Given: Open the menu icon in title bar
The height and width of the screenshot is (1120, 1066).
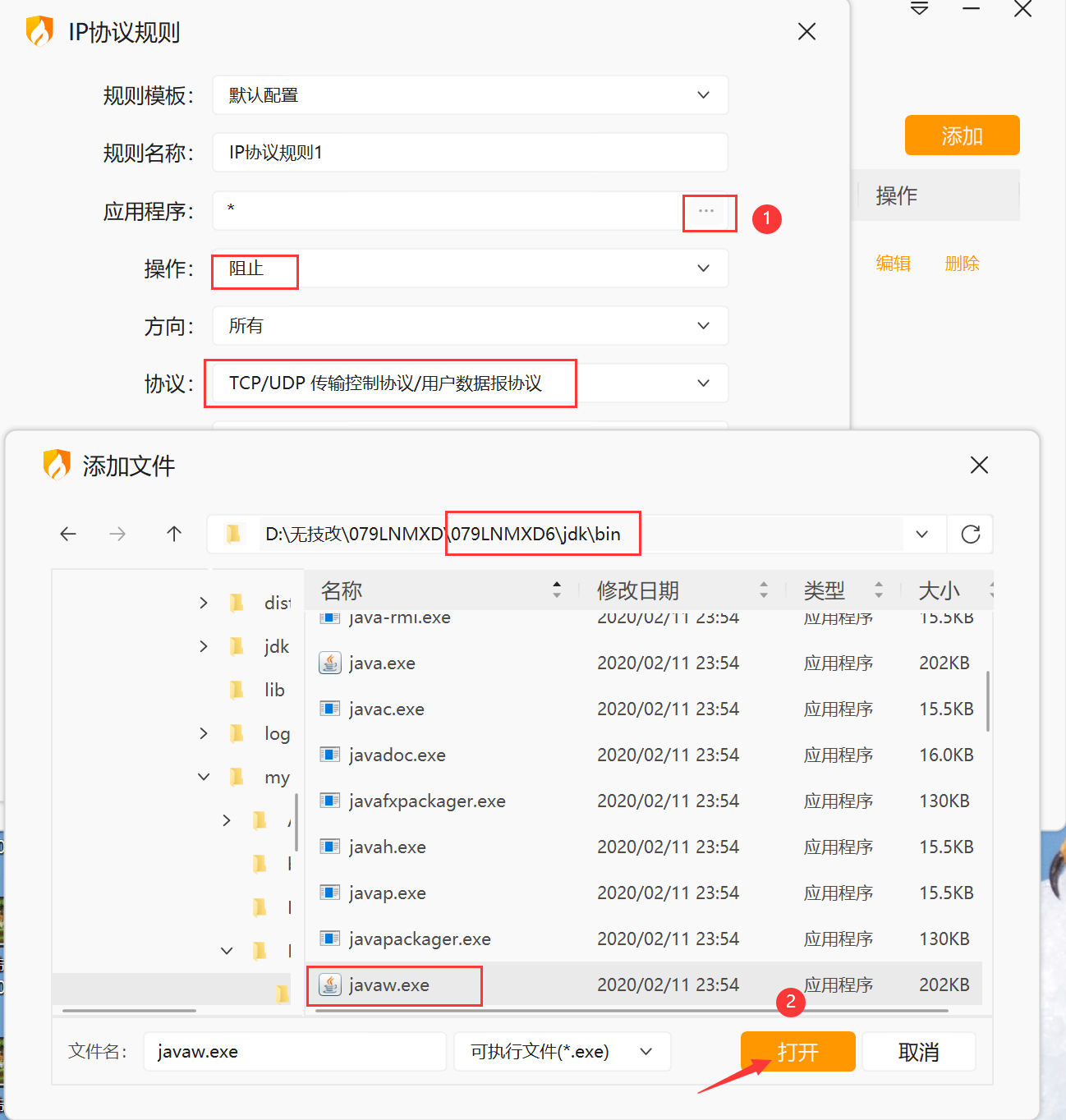Looking at the screenshot, I should (x=920, y=9).
